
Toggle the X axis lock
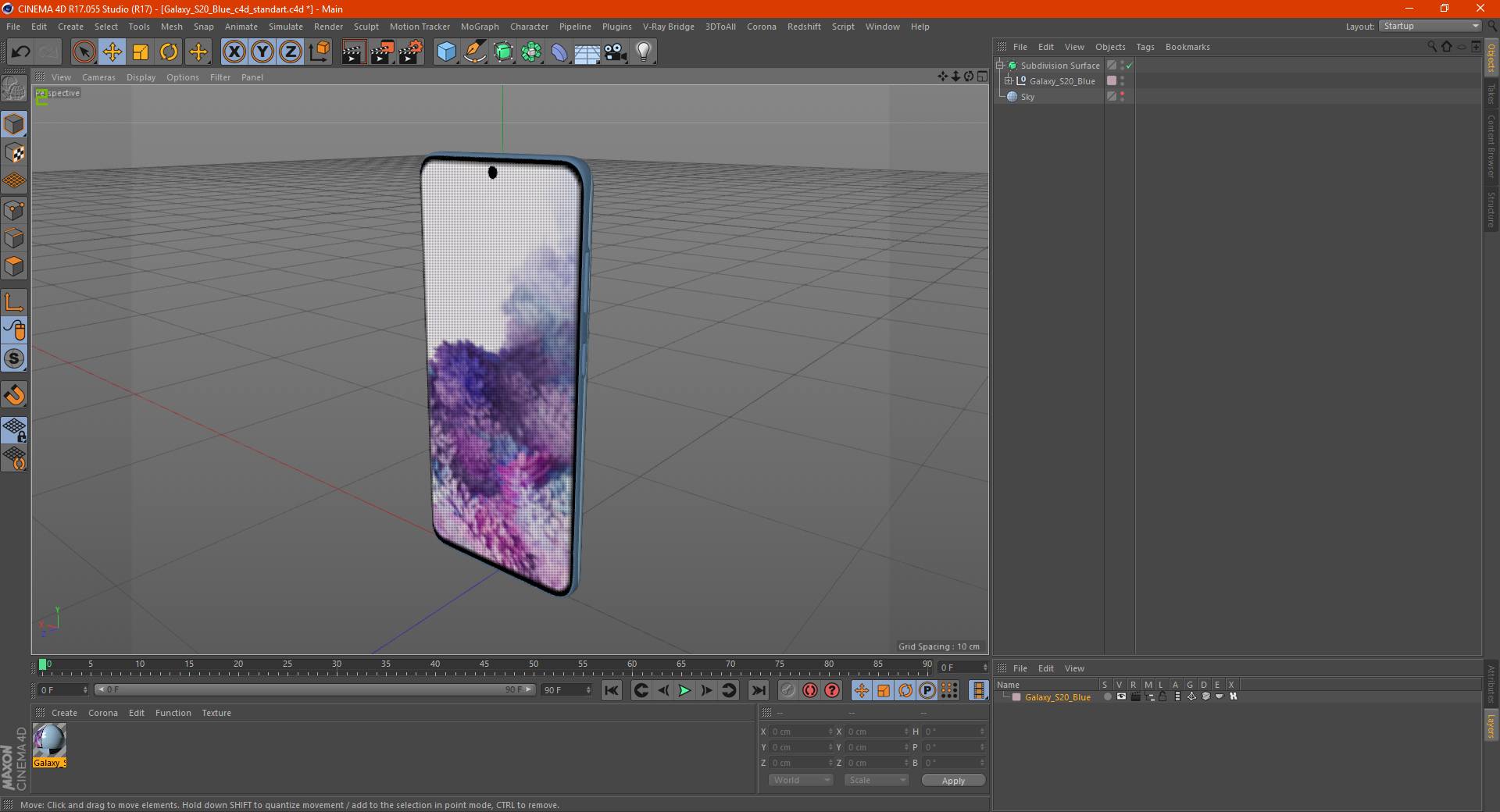234,52
